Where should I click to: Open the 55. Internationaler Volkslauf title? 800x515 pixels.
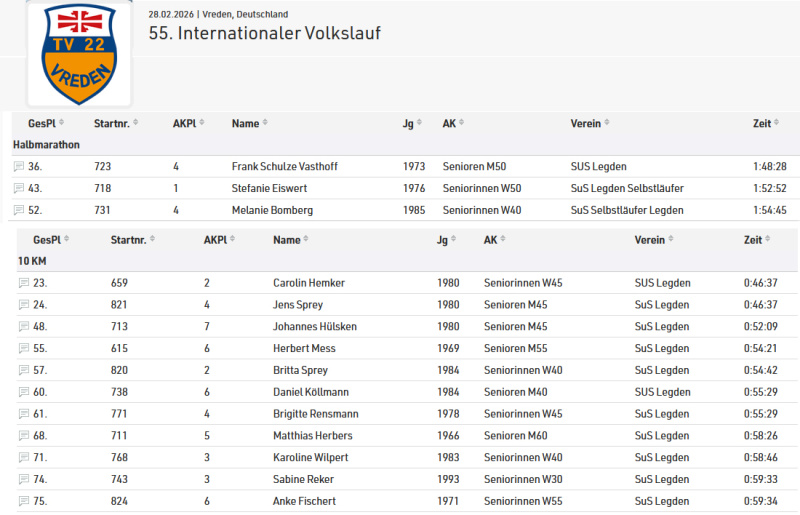point(264,34)
